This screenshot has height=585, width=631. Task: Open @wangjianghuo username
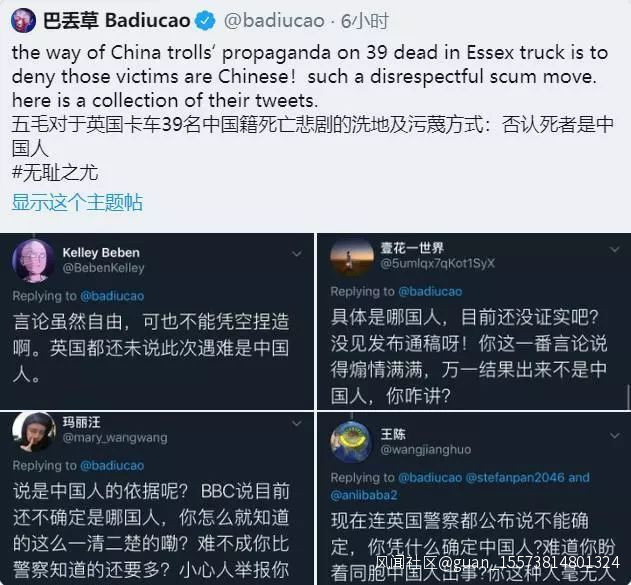(426, 449)
